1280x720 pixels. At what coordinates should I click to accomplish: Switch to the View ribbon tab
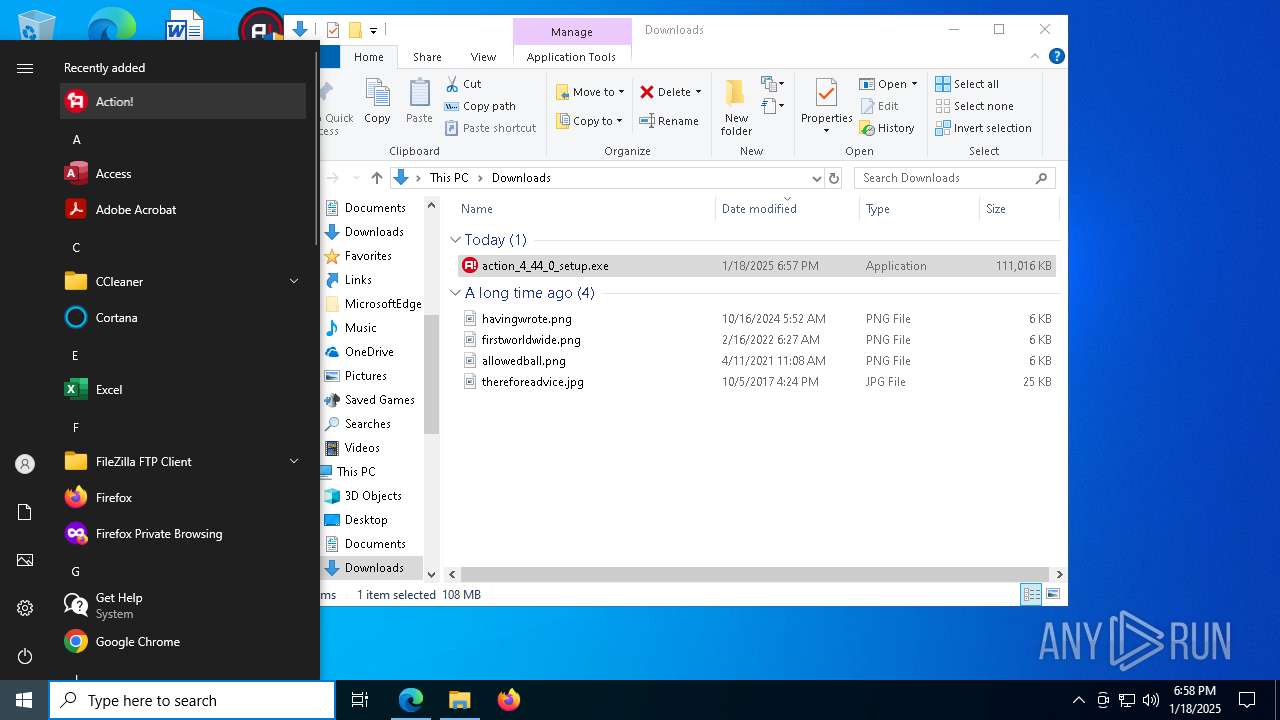tap(483, 57)
